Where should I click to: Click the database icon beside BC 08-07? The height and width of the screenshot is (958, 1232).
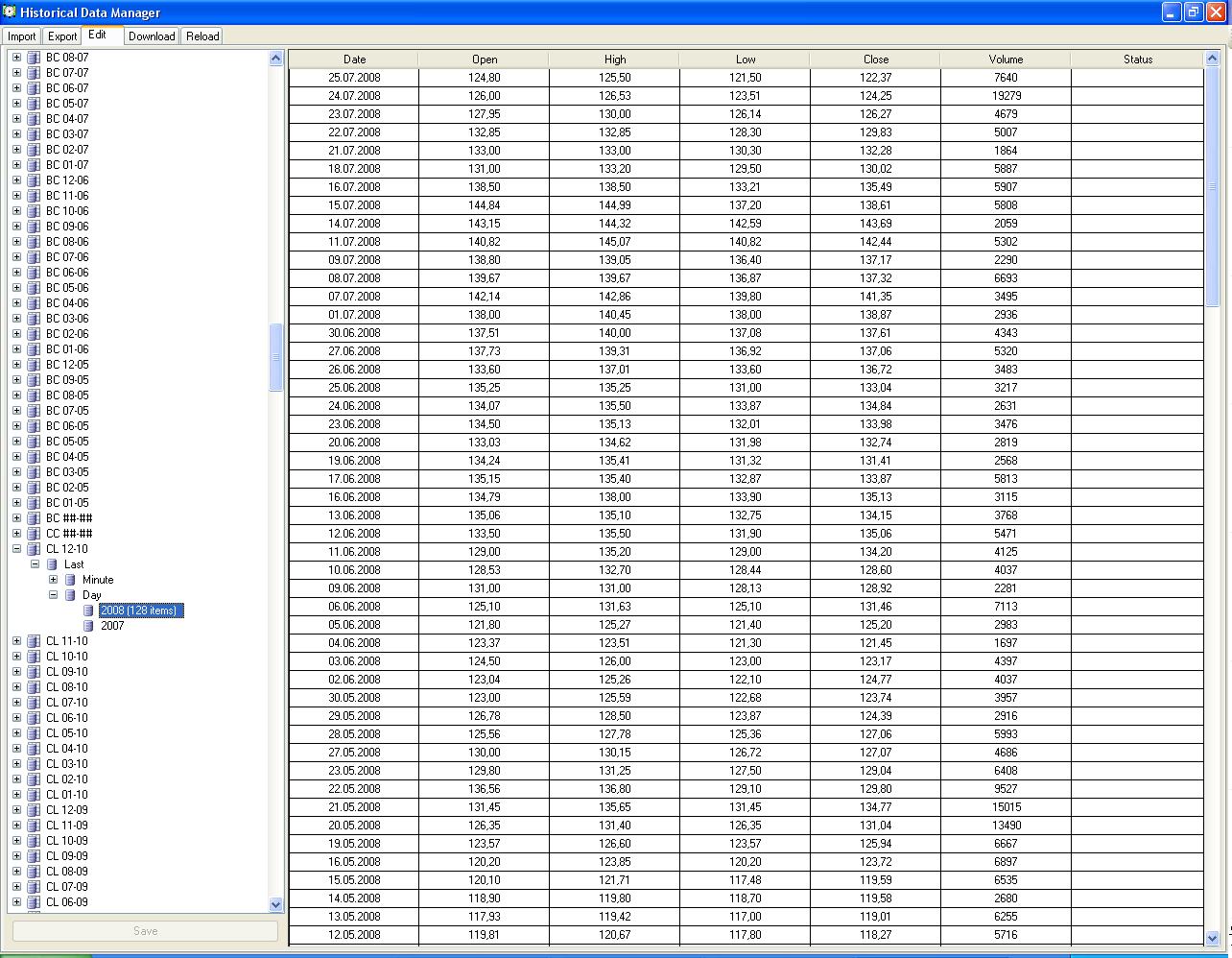tap(34, 58)
